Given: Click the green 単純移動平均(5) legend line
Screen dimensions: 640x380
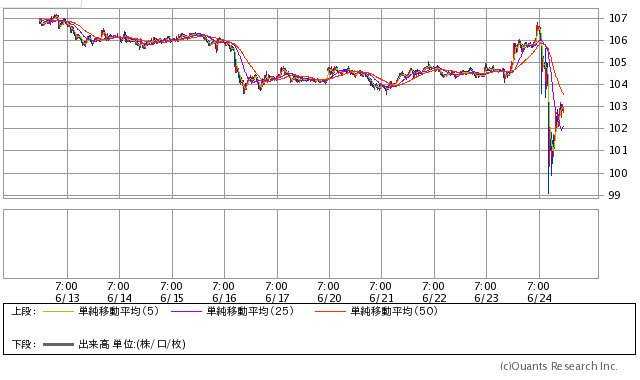Looking at the screenshot, I should pos(58,312).
